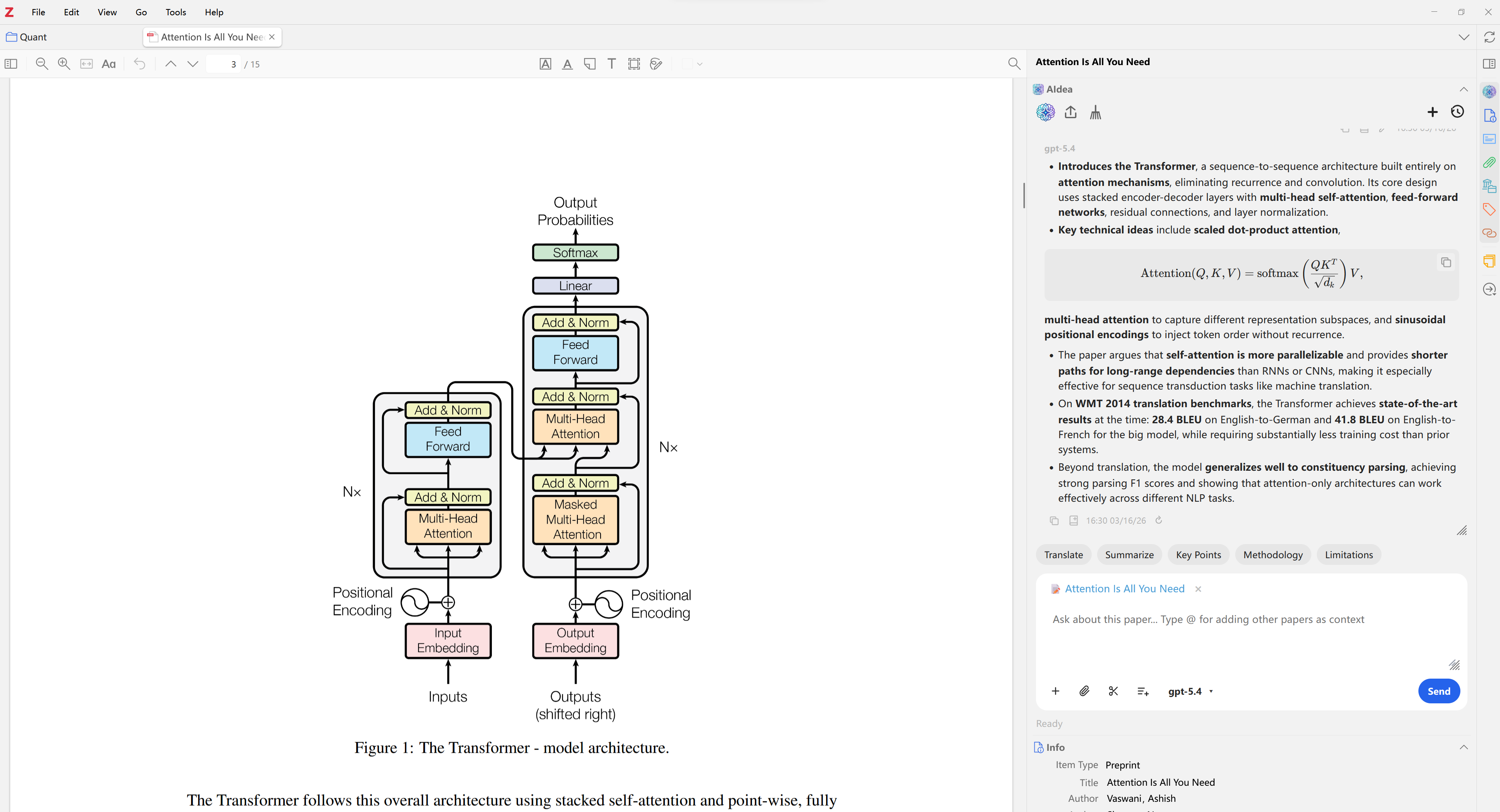Image resolution: width=1500 pixels, height=812 pixels.
Task: Select the area selection annotation tool
Action: [x=633, y=64]
